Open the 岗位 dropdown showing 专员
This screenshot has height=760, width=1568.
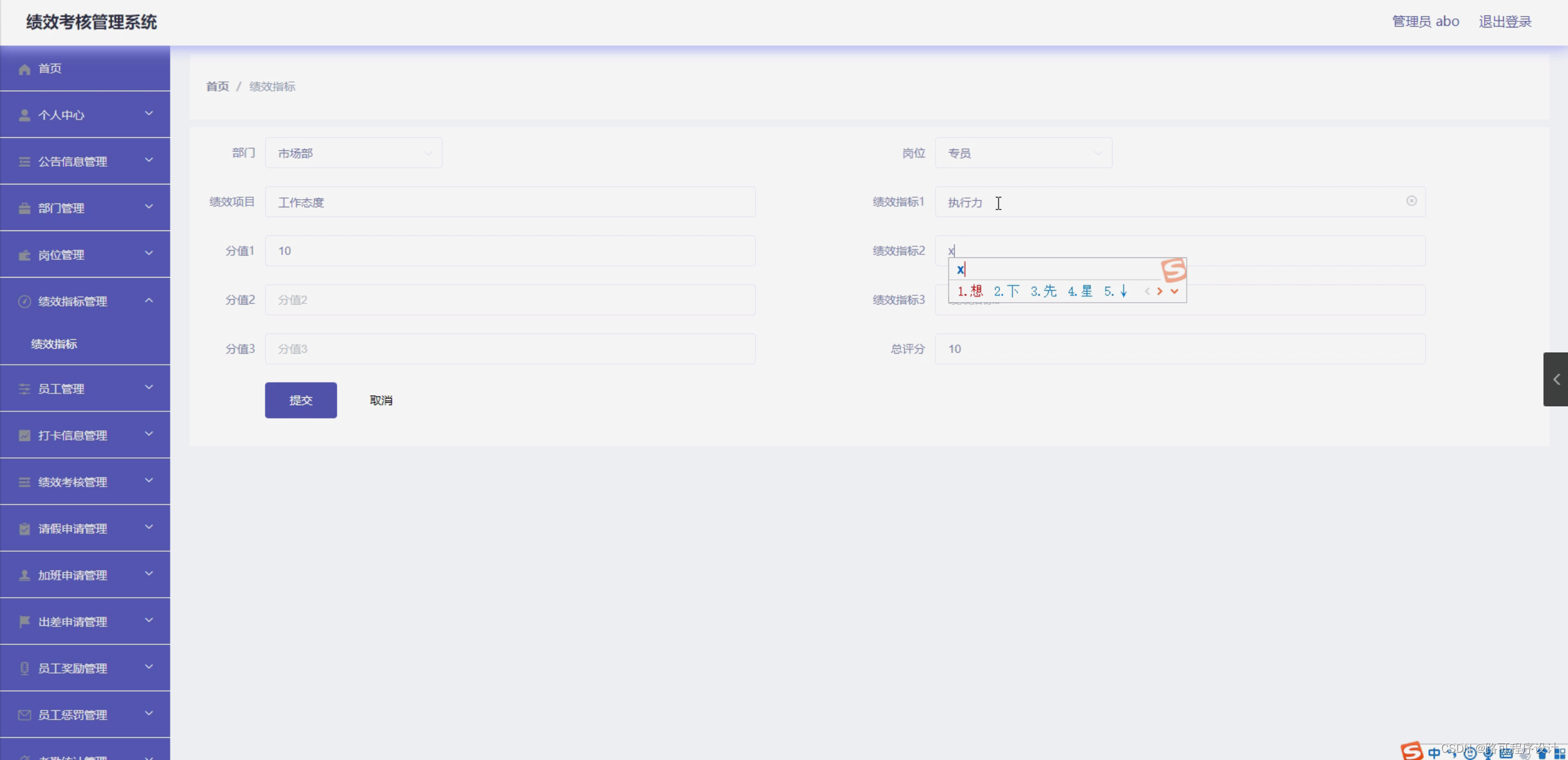[1023, 153]
